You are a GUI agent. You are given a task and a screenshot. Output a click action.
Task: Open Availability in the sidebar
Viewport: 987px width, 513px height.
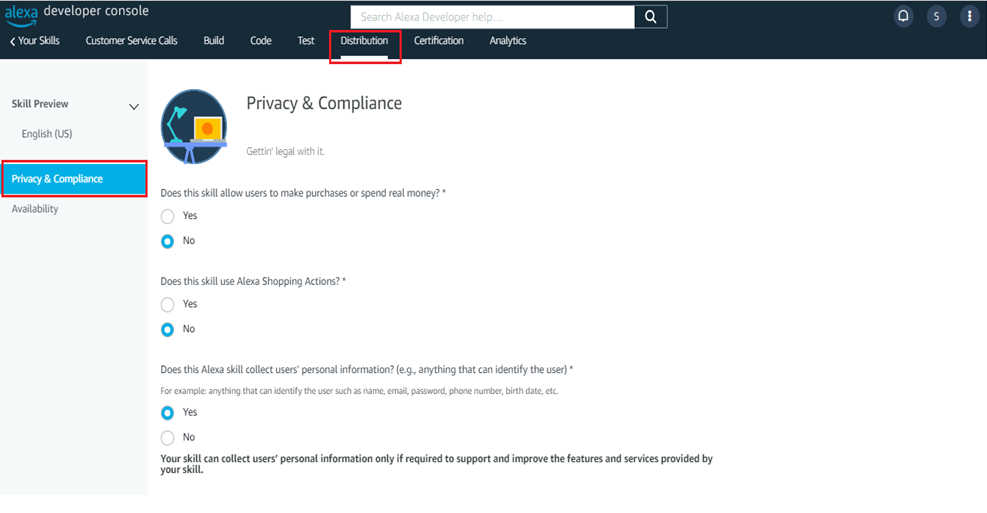(35, 209)
